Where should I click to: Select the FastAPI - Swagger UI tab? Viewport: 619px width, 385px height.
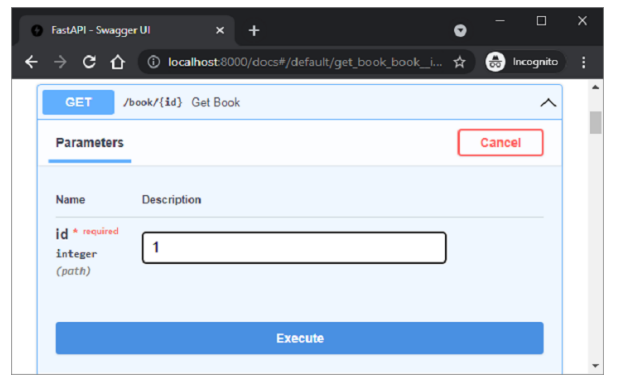pos(127,30)
